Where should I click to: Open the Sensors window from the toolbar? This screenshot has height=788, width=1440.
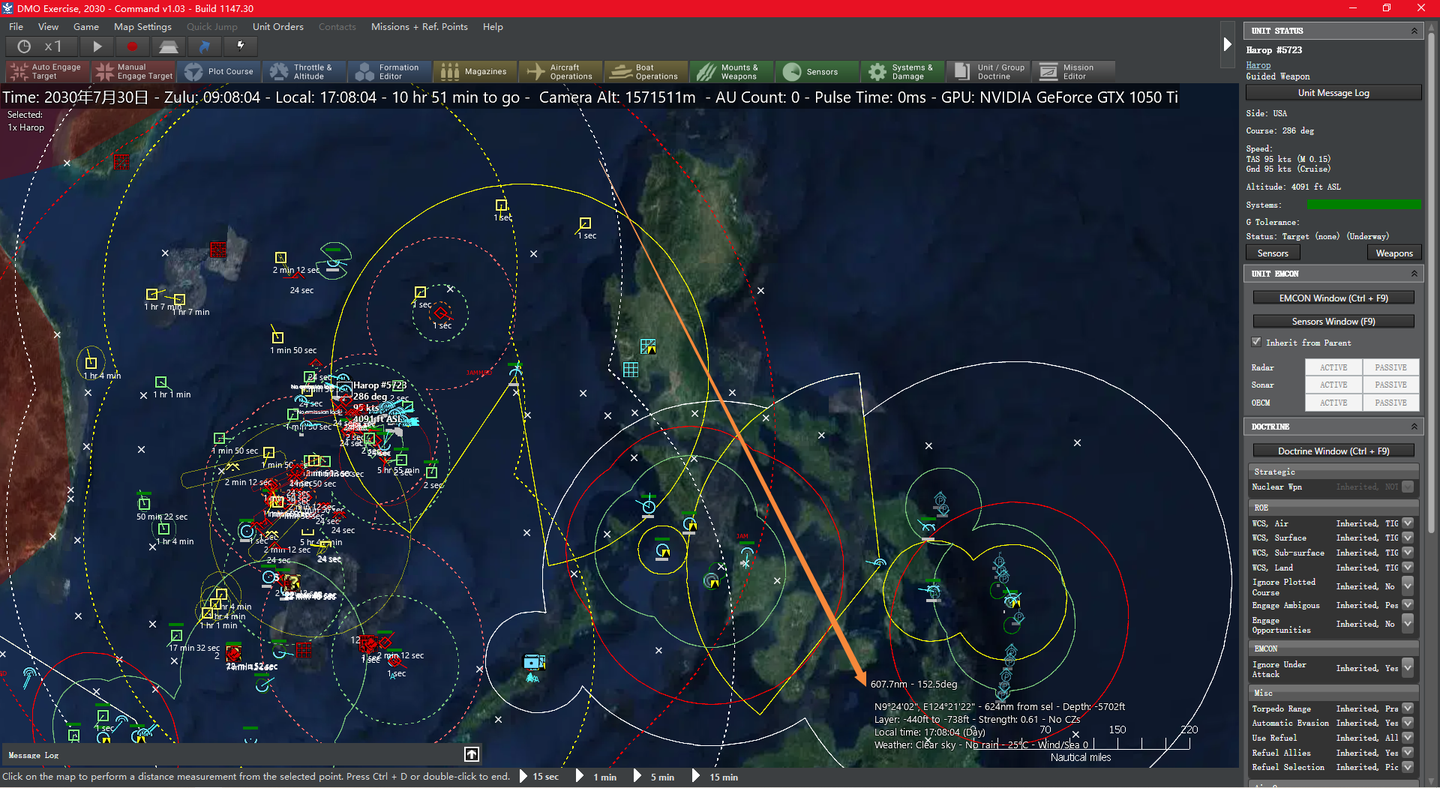(x=816, y=70)
